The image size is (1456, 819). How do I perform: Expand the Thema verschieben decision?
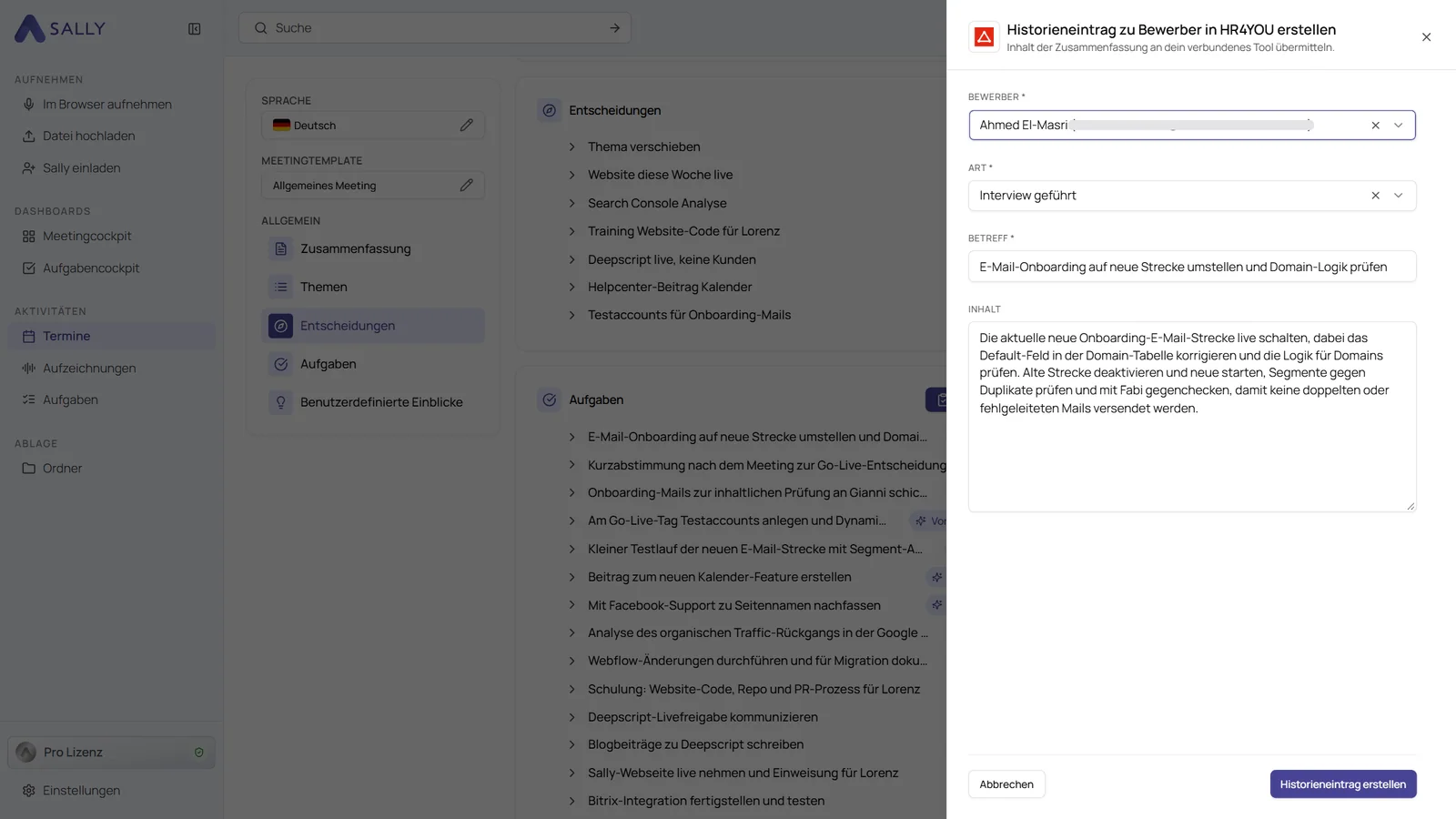click(x=571, y=147)
